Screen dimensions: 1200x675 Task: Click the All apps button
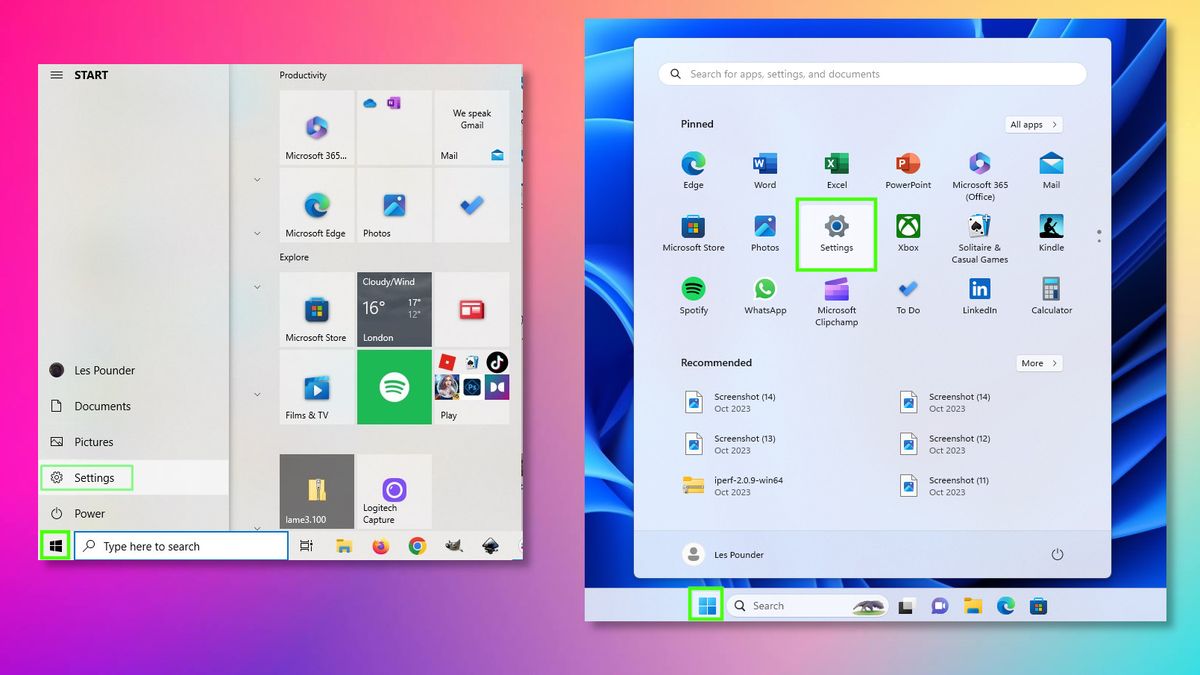1033,124
